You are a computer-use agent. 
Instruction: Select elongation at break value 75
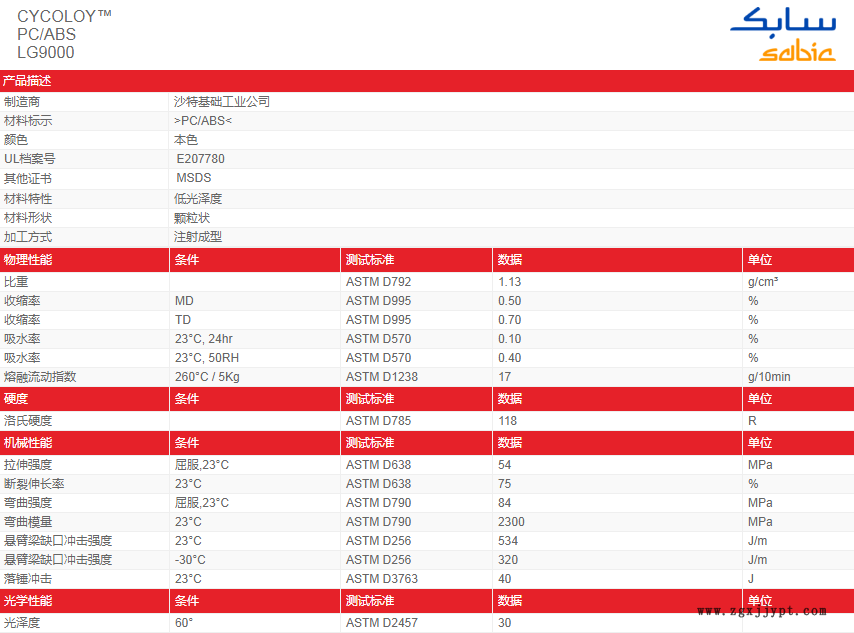504,484
